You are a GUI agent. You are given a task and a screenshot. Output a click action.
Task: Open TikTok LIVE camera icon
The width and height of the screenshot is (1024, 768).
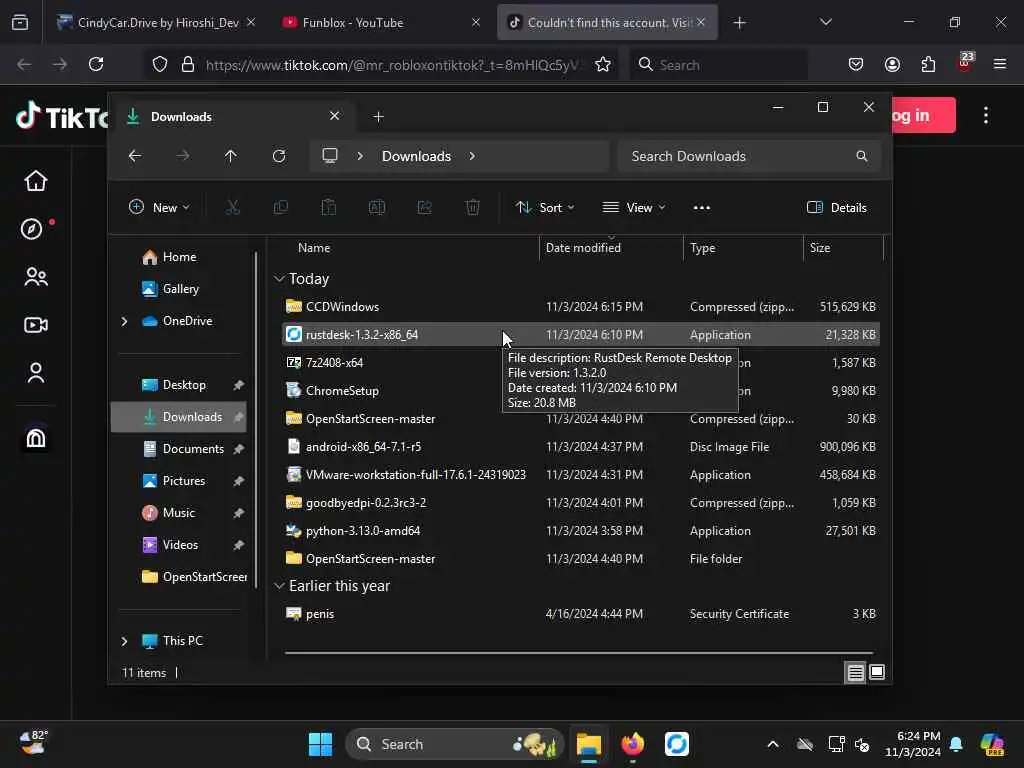[x=36, y=325]
